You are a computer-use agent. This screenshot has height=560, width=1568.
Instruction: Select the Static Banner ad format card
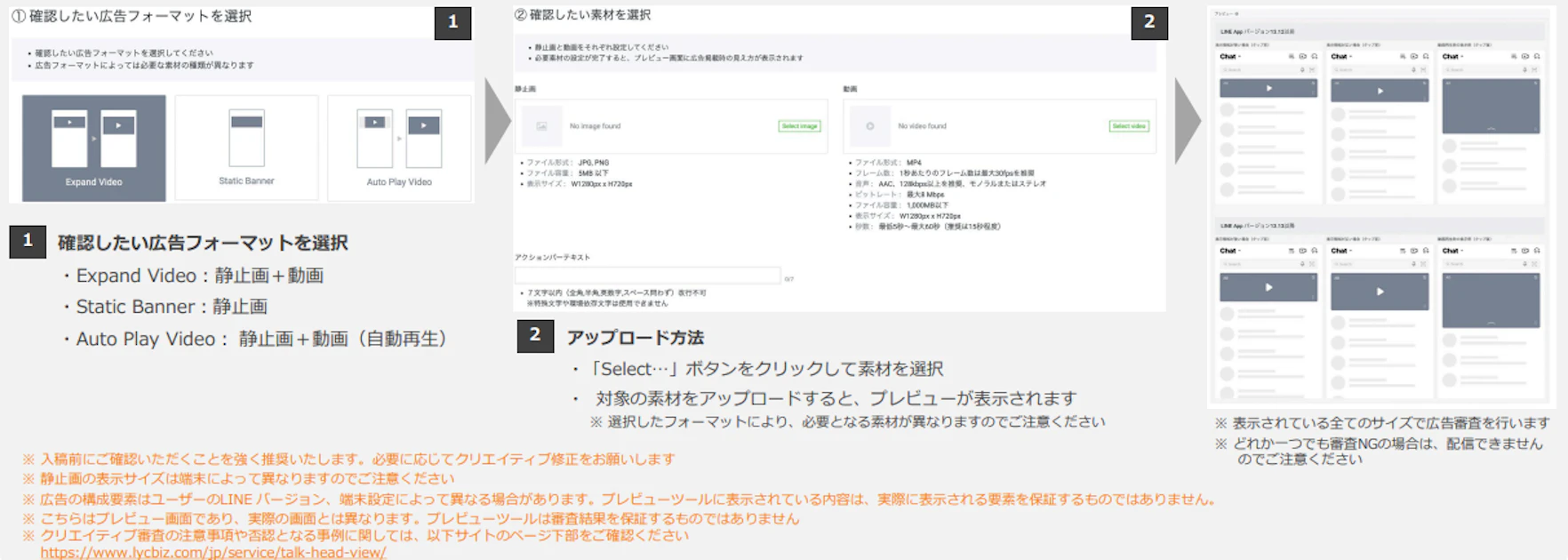click(x=246, y=148)
